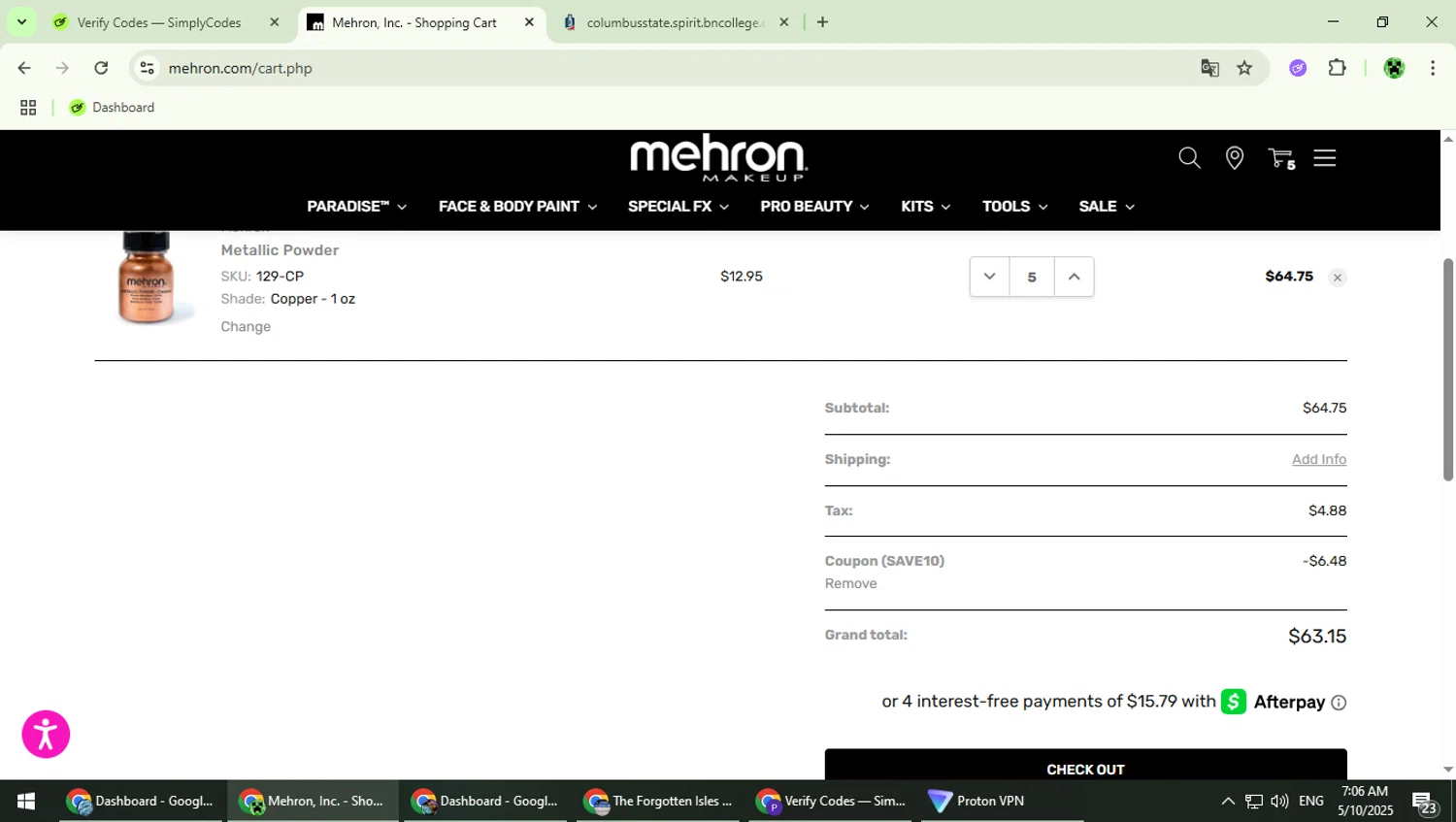
Task: Go back to the previous page
Action: pyautogui.click(x=24, y=68)
